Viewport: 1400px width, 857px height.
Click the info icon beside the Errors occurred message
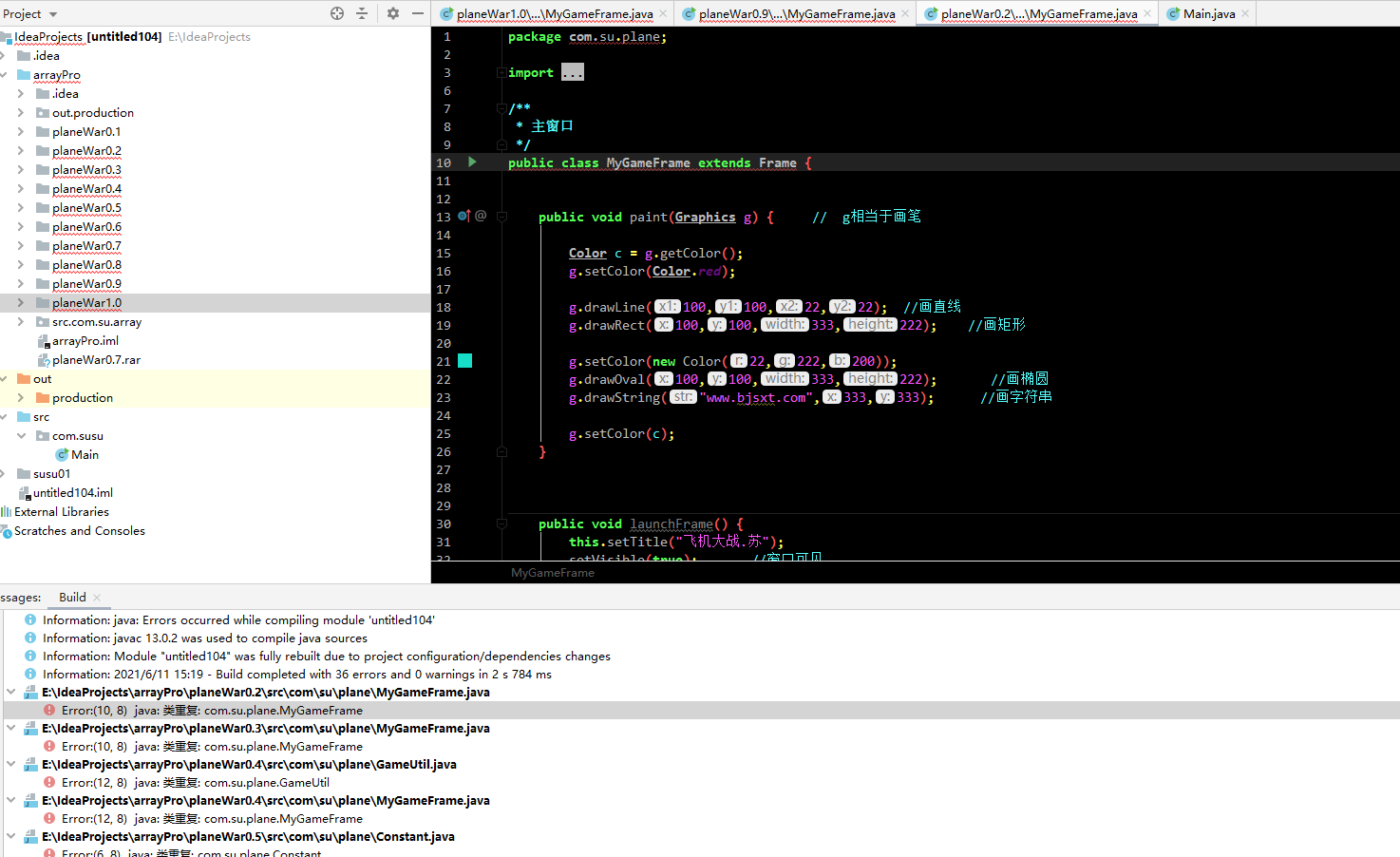point(30,620)
